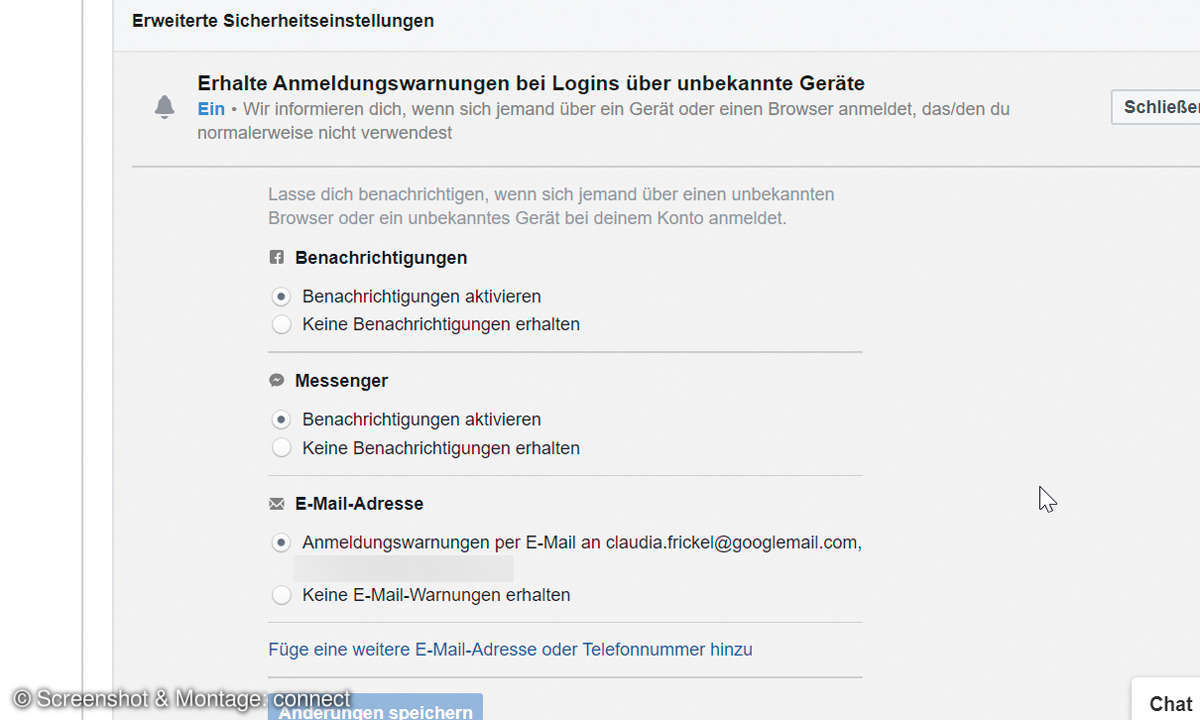
Task: Click the 'Benachrichtigungen' section heading
Action: click(x=381, y=257)
